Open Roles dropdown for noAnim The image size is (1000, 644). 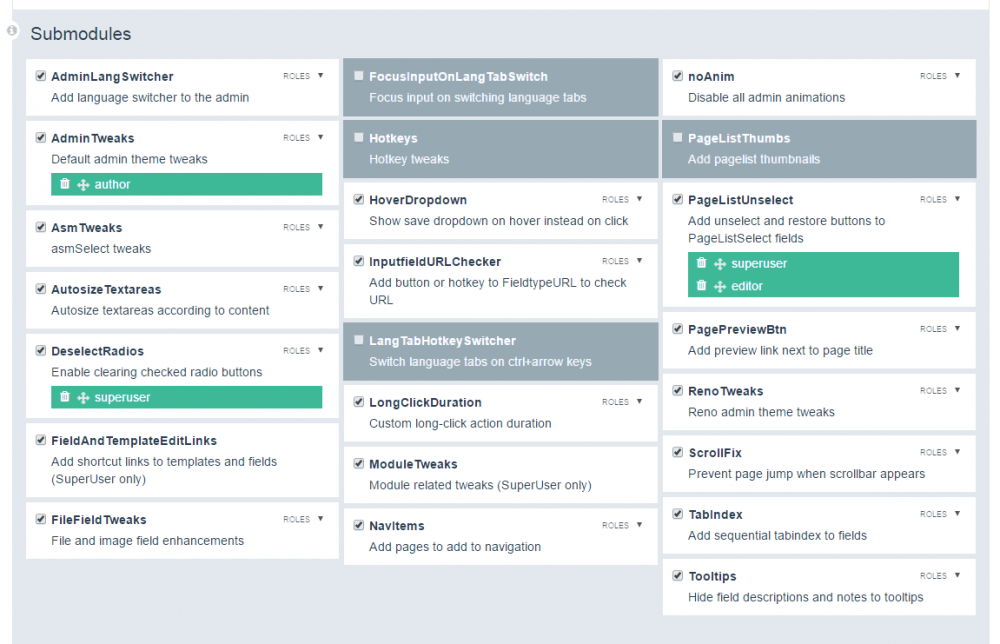[x=940, y=76]
